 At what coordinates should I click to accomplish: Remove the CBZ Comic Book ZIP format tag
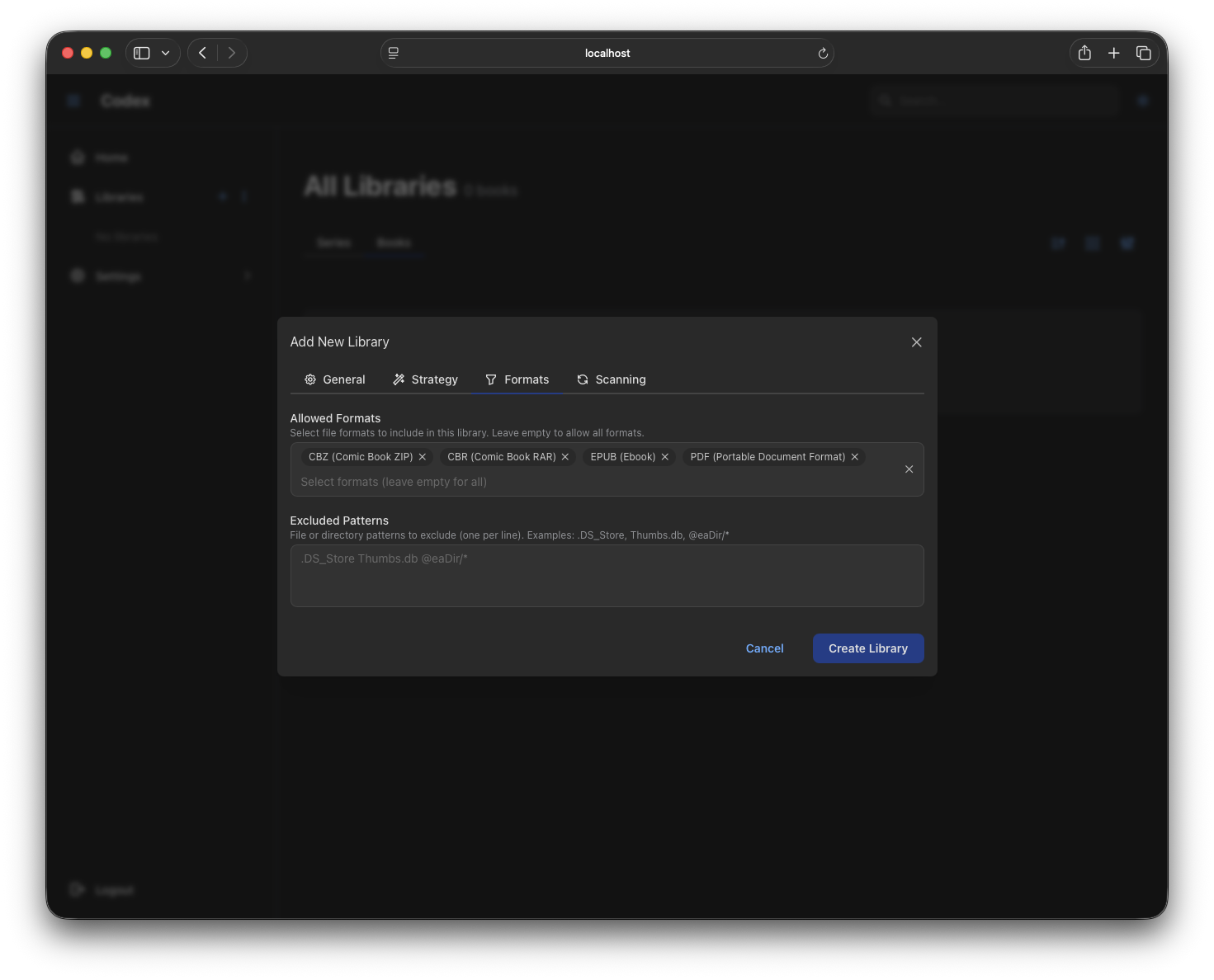coord(422,456)
